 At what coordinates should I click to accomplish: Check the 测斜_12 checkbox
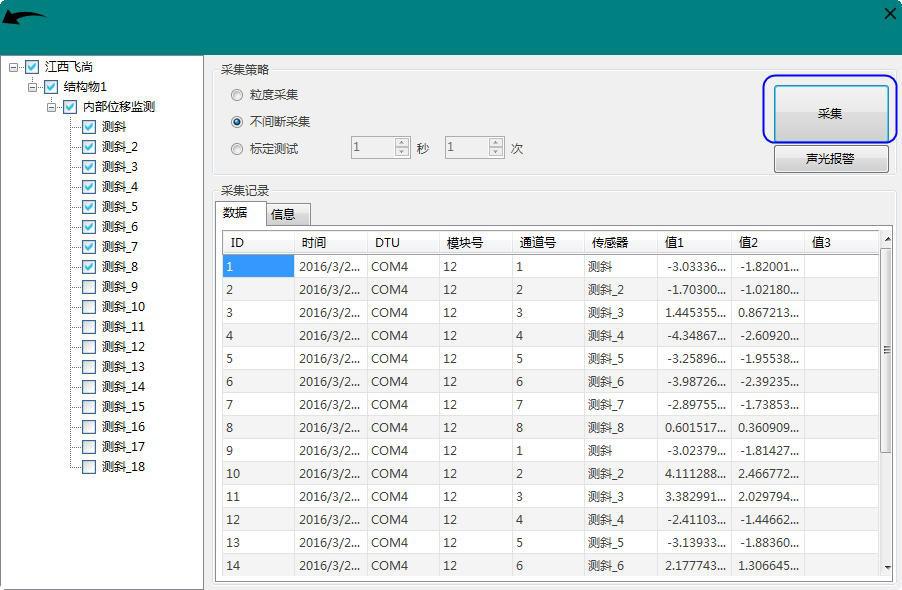click(x=89, y=347)
